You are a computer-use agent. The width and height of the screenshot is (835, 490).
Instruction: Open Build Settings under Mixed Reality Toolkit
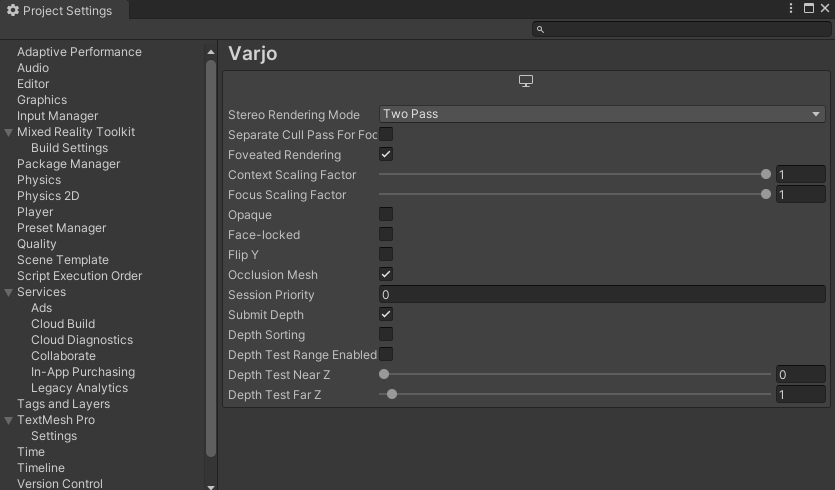click(69, 148)
